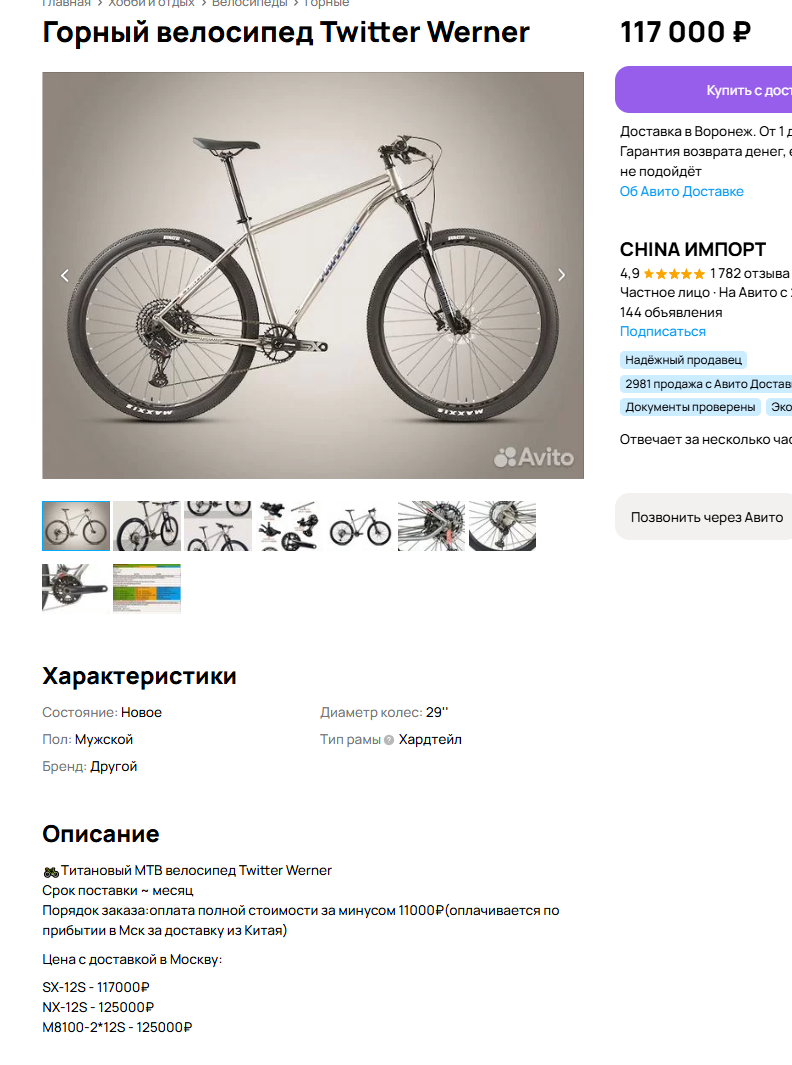Image resolution: width=792 pixels, height=1065 pixels.
Task: Click Подписаться link under seller
Action: tap(662, 331)
